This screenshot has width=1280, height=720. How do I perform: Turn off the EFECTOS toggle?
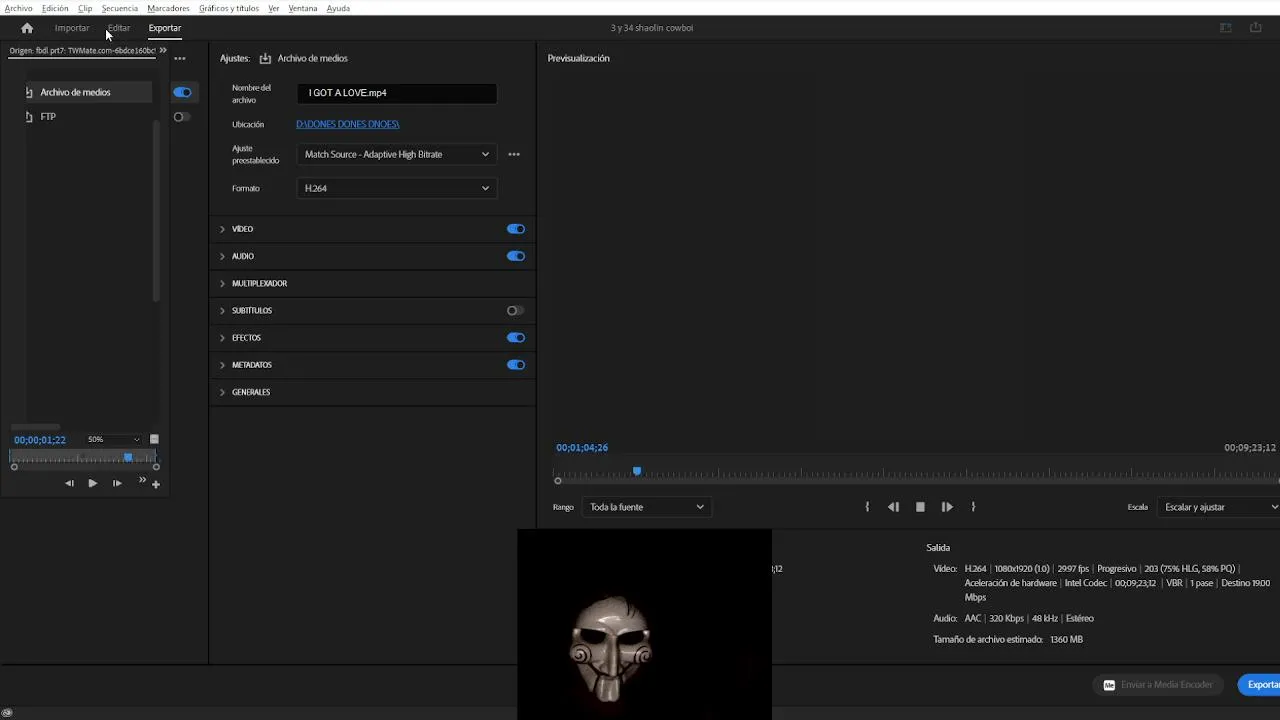point(516,337)
